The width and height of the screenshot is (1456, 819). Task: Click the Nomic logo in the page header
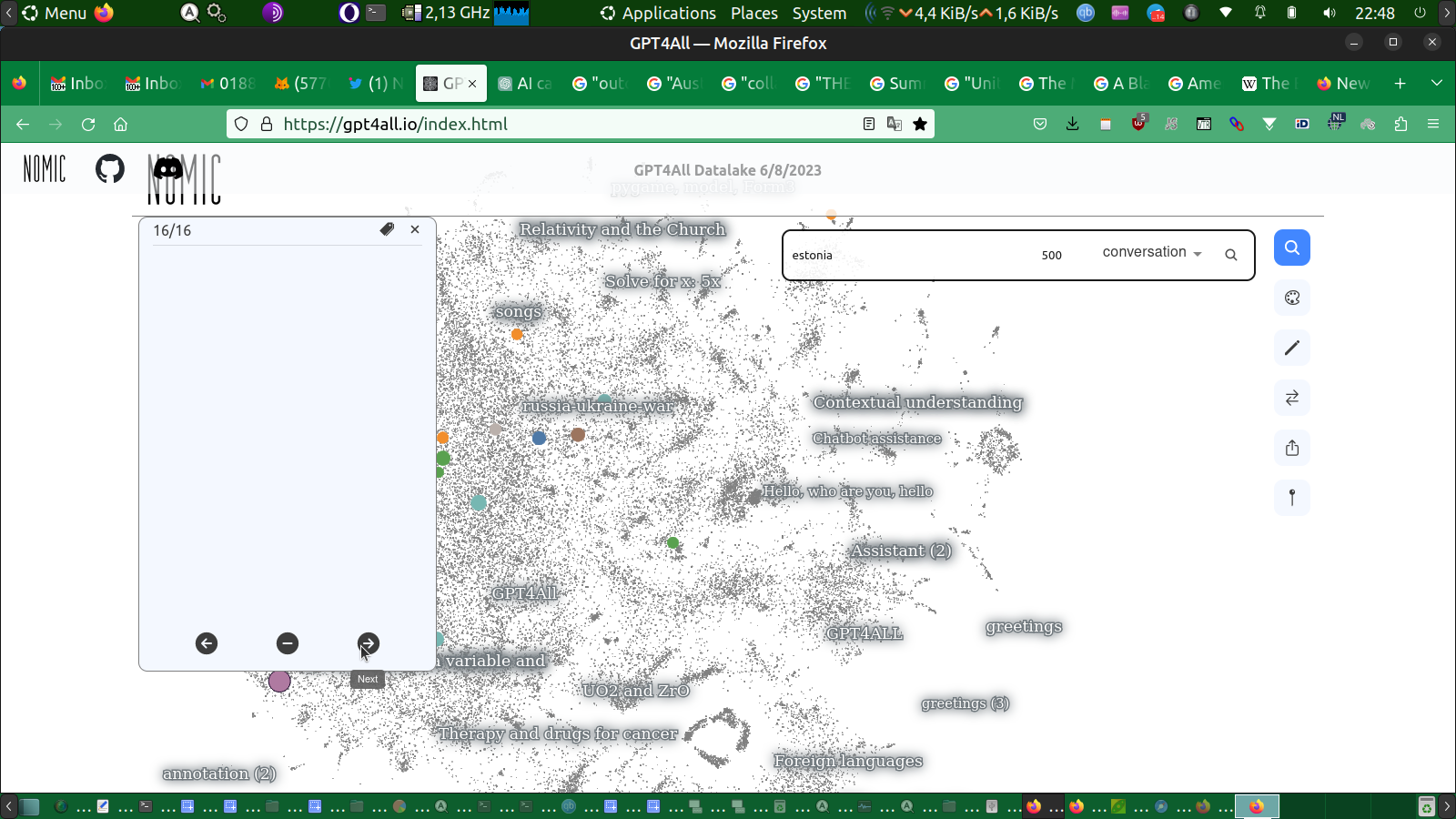click(45, 168)
